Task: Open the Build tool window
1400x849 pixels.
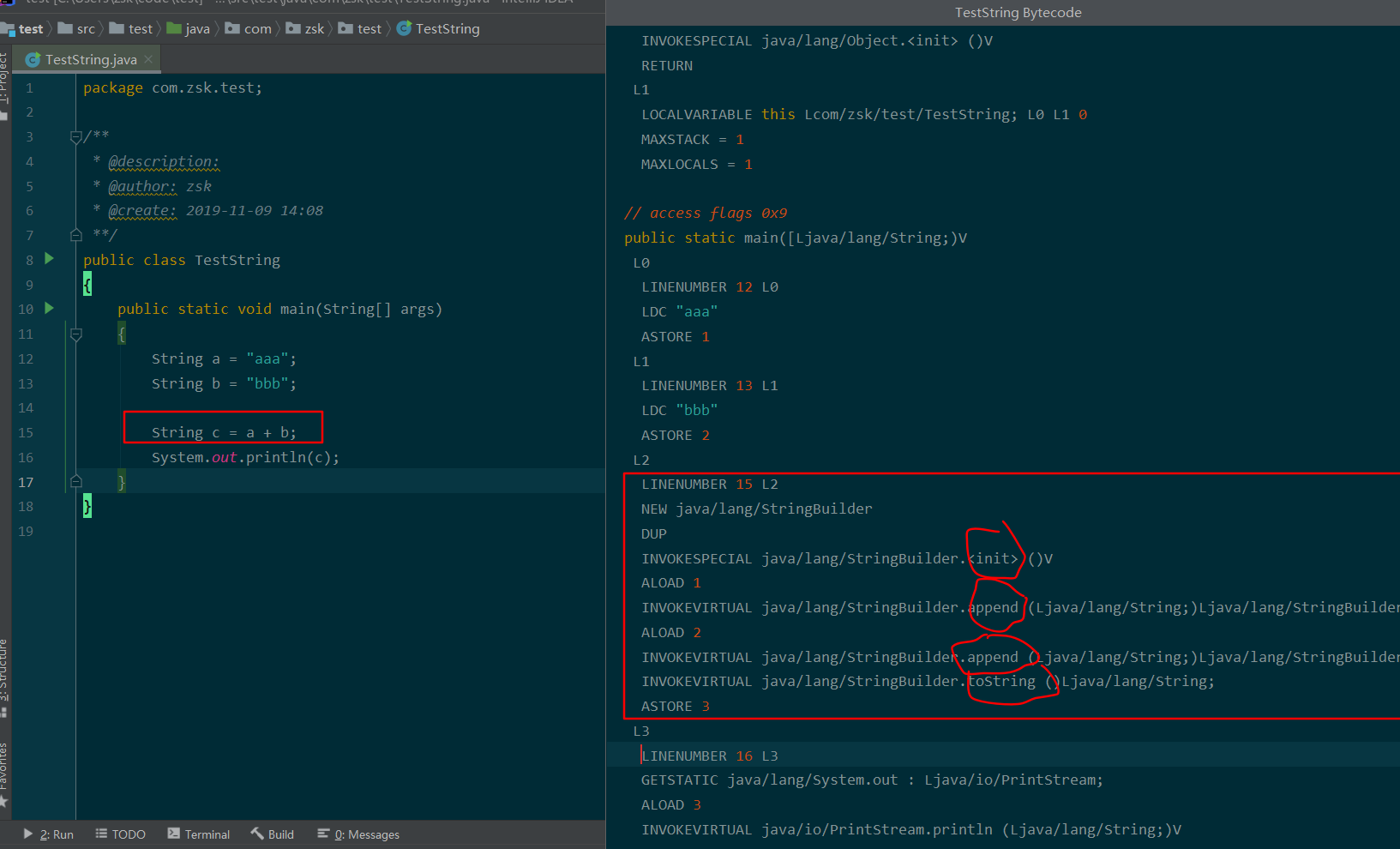Action: click(272, 834)
